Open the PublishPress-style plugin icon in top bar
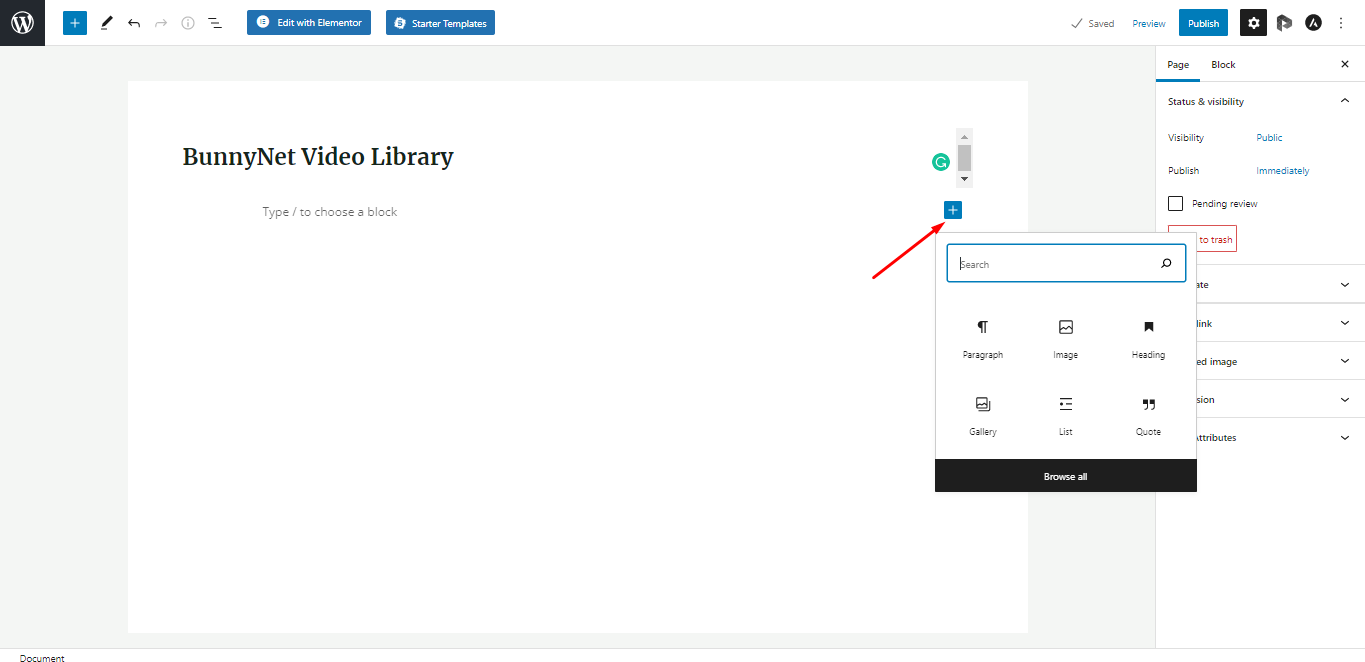The width and height of the screenshot is (1365, 662). coord(1284,23)
